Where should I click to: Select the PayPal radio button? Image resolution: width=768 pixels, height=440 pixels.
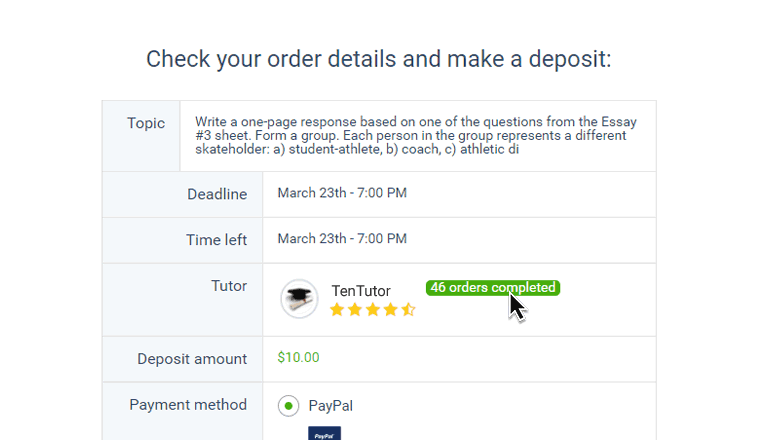[288, 406]
